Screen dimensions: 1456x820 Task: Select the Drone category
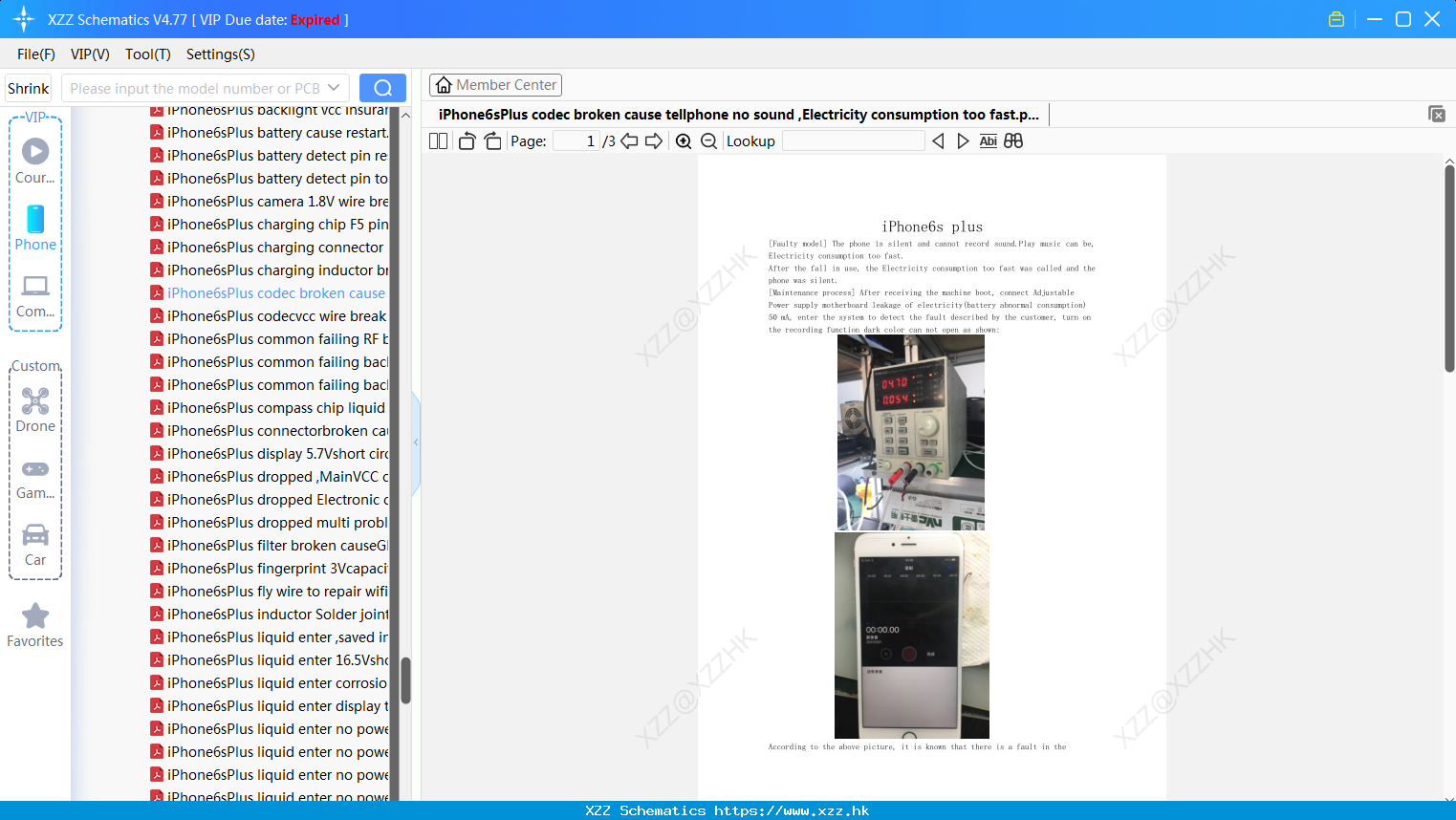(x=35, y=410)
